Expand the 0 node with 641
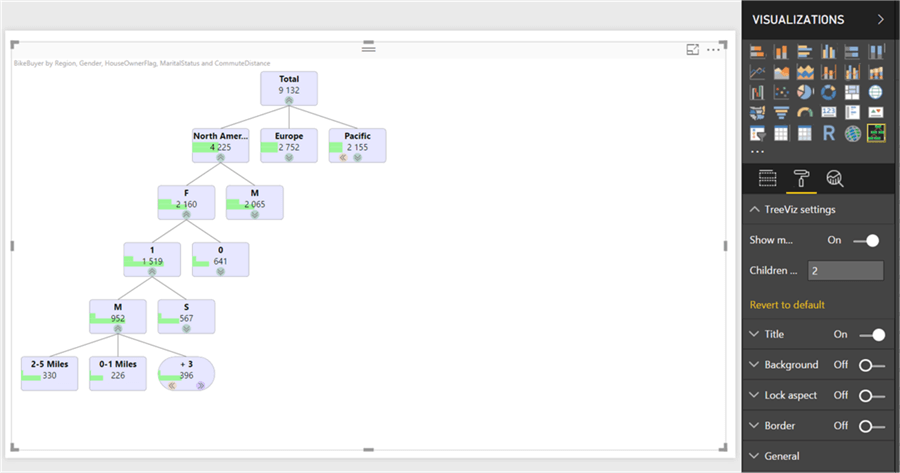 coord(220,272)
